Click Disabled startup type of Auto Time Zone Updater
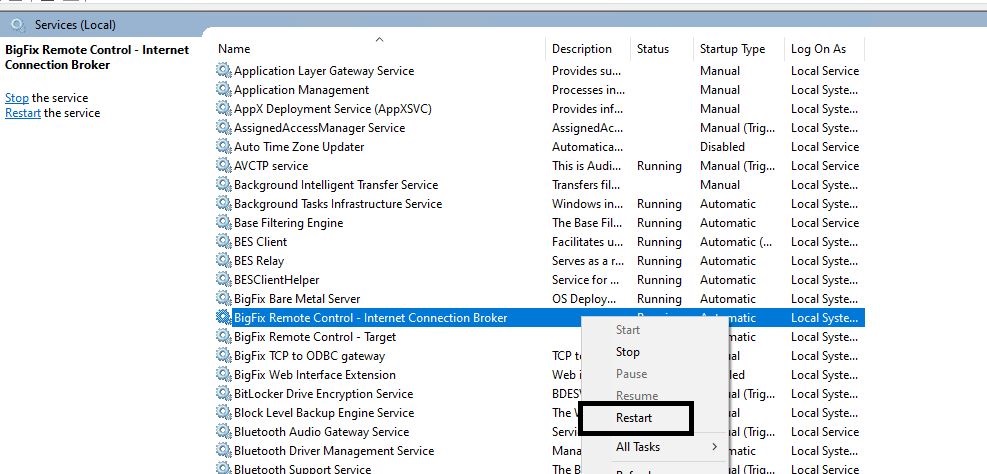This screenshot has width=987, height=474. tap(722, 146)
